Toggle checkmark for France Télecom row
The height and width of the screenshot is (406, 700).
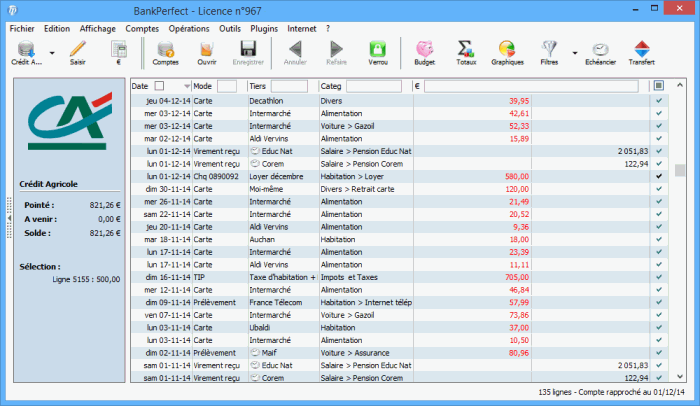pyautogui.click(x=658, y=302)
